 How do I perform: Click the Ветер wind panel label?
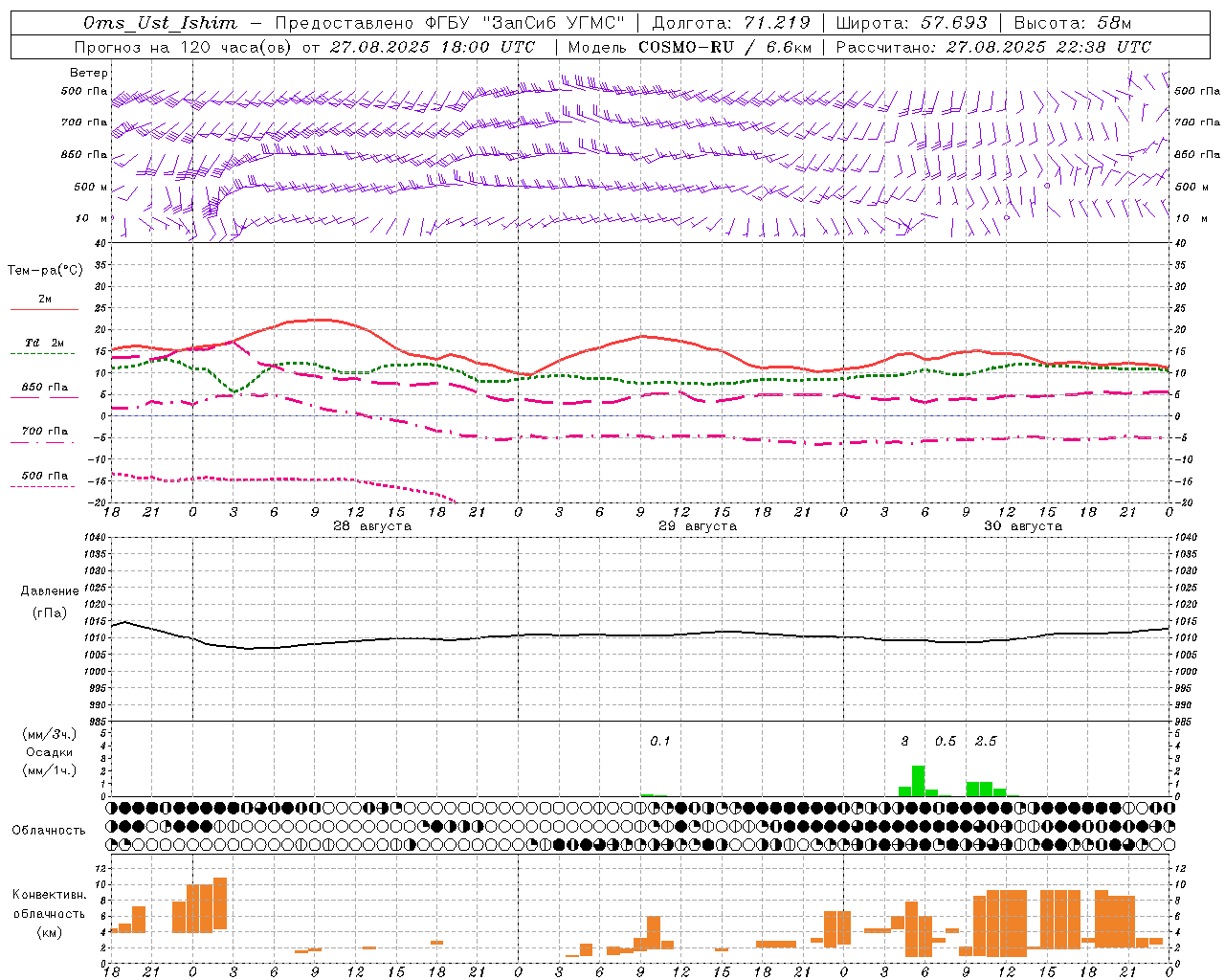coord(89,73)
